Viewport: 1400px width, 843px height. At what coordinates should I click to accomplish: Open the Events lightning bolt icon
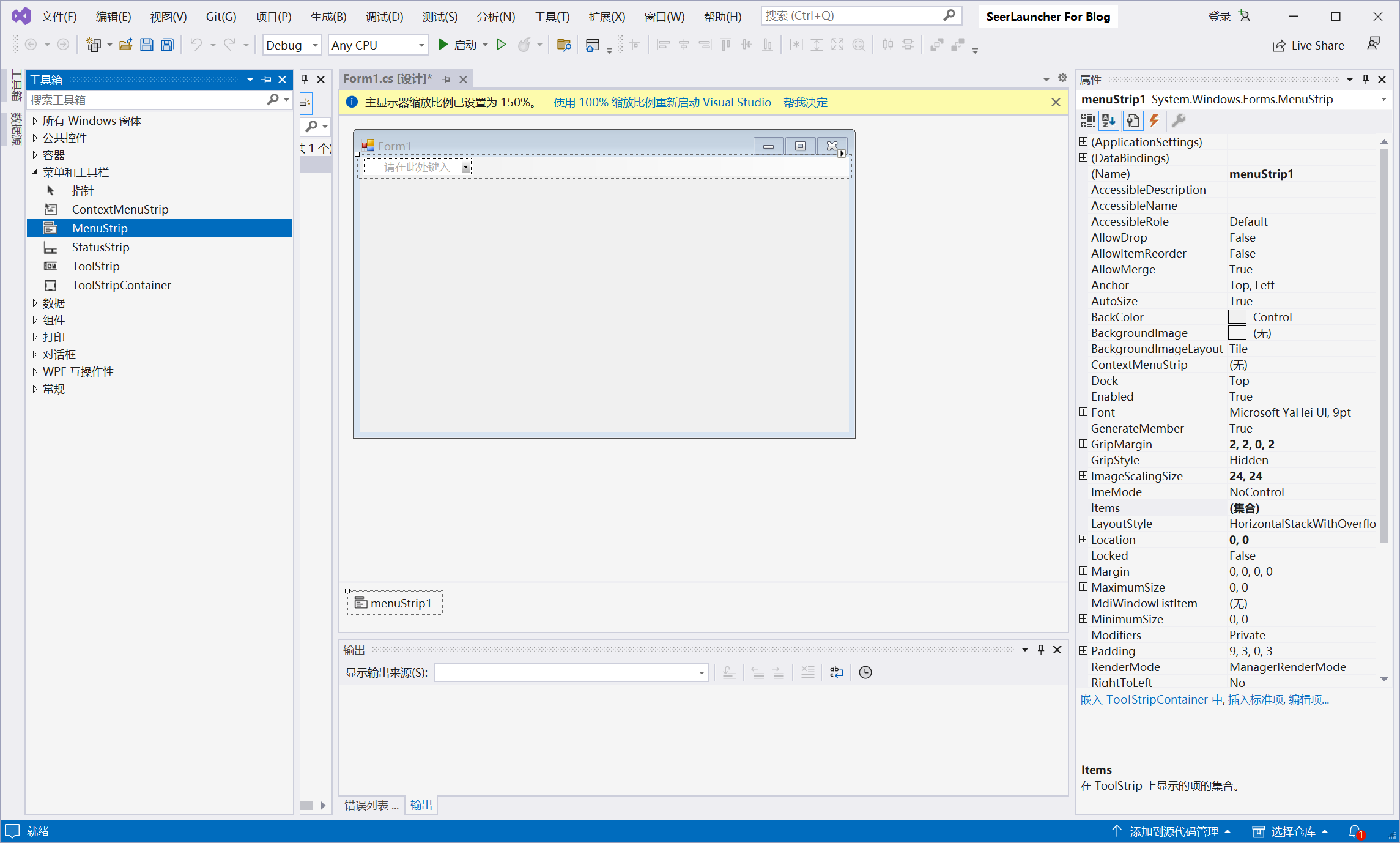(x=1154, y=121)
